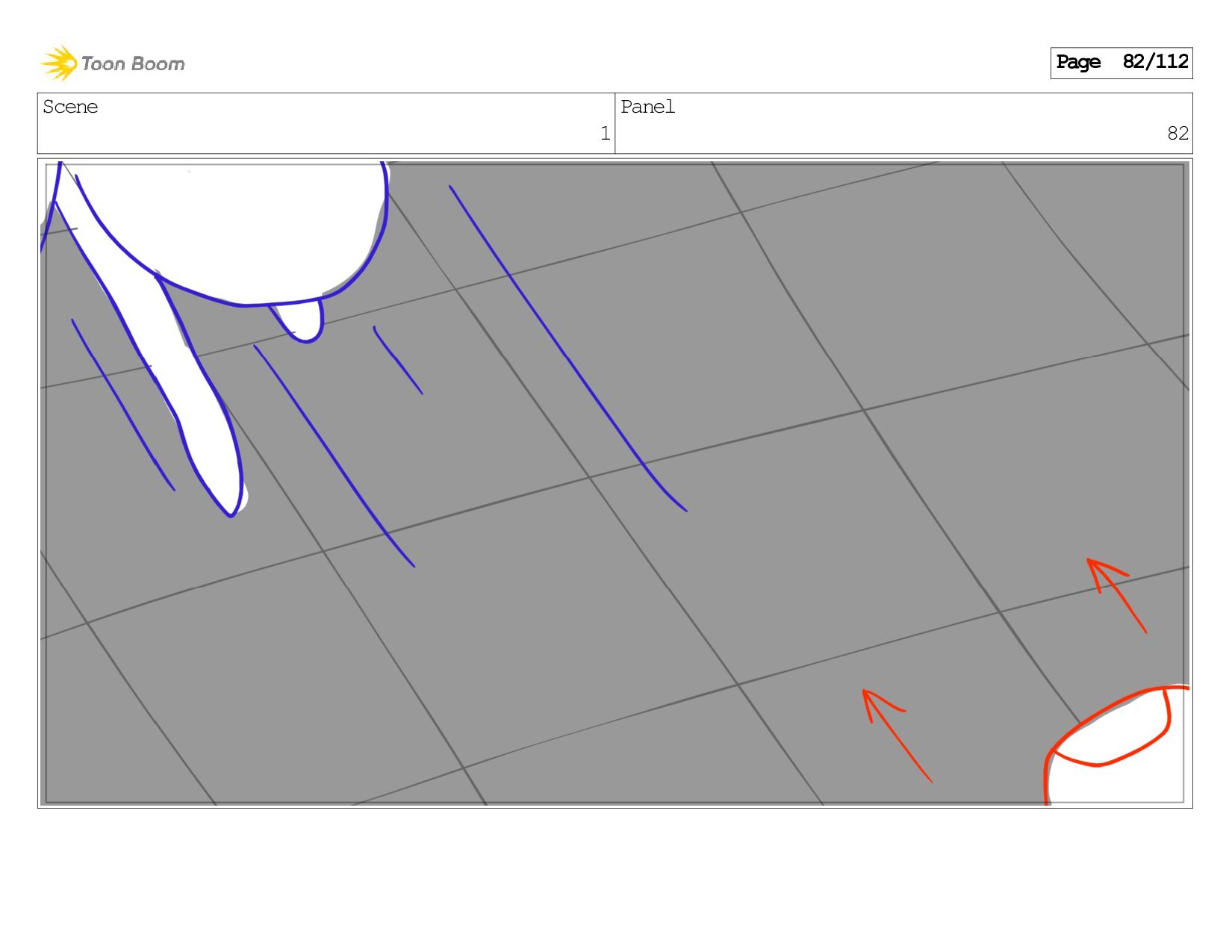Viewport: 1232px width, 952px height.
Task: Click the Page 82/112 indicator
Action: tap(1121, 63)
